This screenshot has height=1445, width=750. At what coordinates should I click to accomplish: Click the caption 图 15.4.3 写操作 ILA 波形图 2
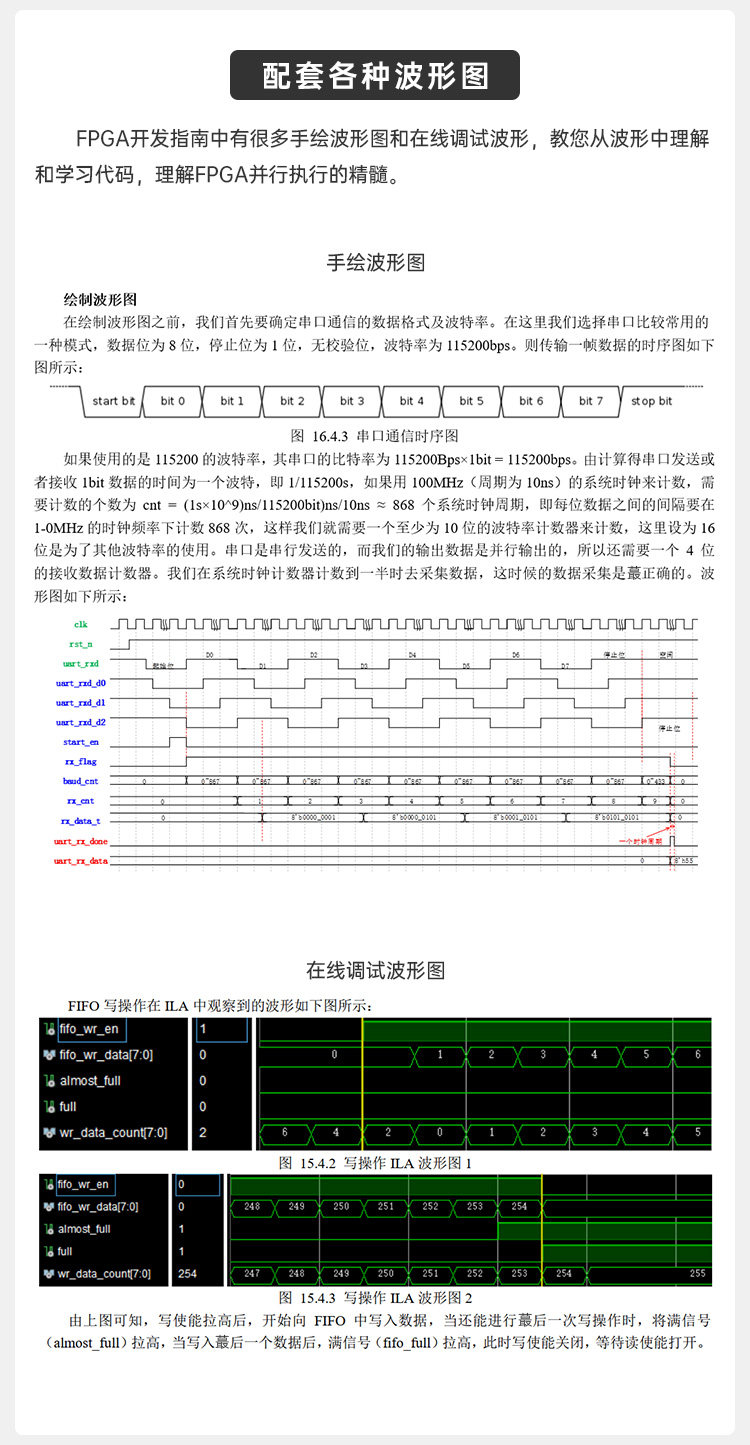[374, 1298]
